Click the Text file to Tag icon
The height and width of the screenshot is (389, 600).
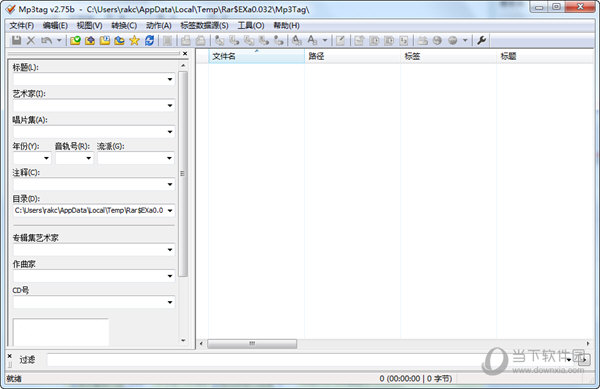264,40
